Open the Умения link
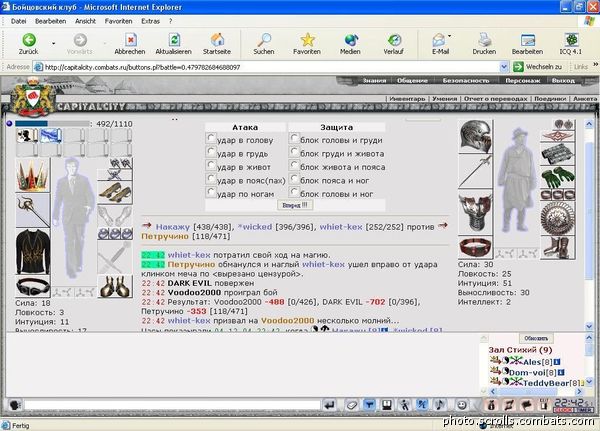The height and width of the screenshot is (431, 600). pos(445,99)
